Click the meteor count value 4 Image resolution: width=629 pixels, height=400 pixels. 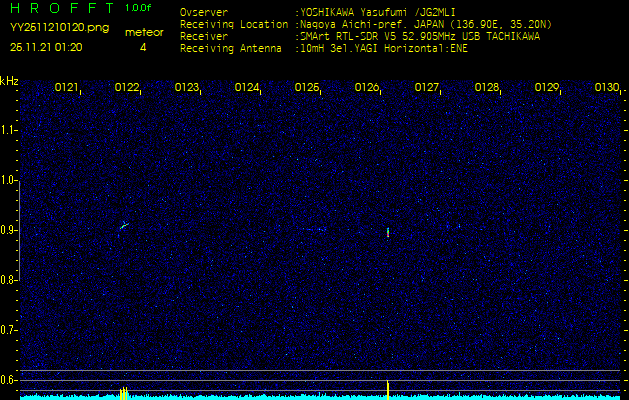[143, 47]
